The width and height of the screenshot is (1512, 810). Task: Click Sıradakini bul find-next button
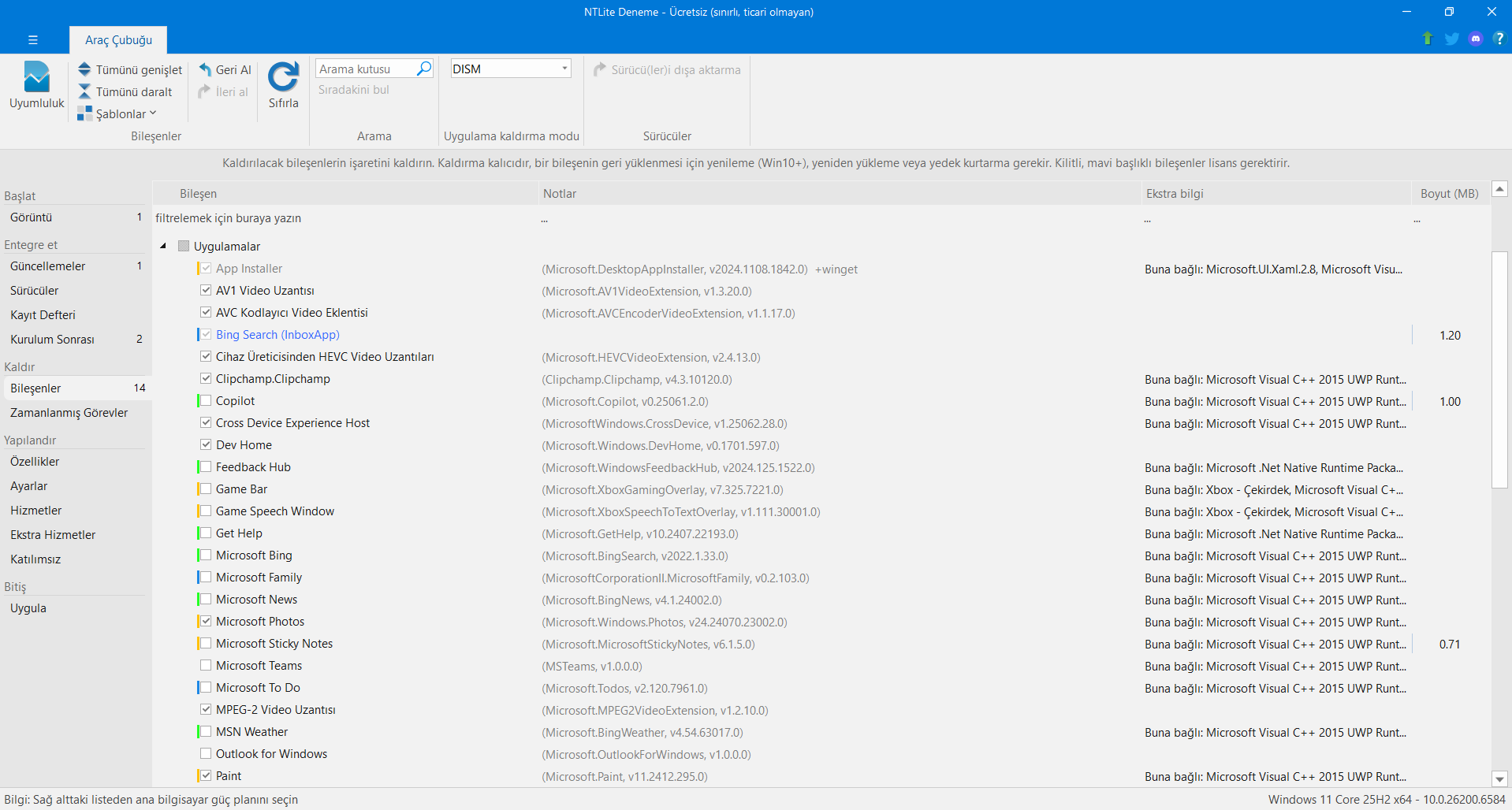point(353,90)
